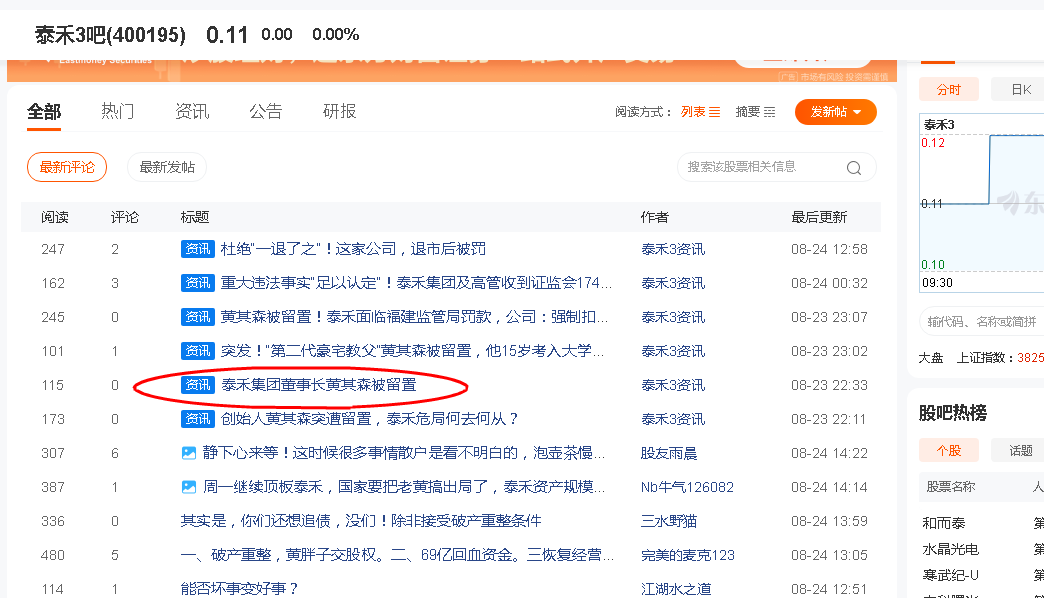Open 寒武纪-U in the hot stock list

coord(950,575)
